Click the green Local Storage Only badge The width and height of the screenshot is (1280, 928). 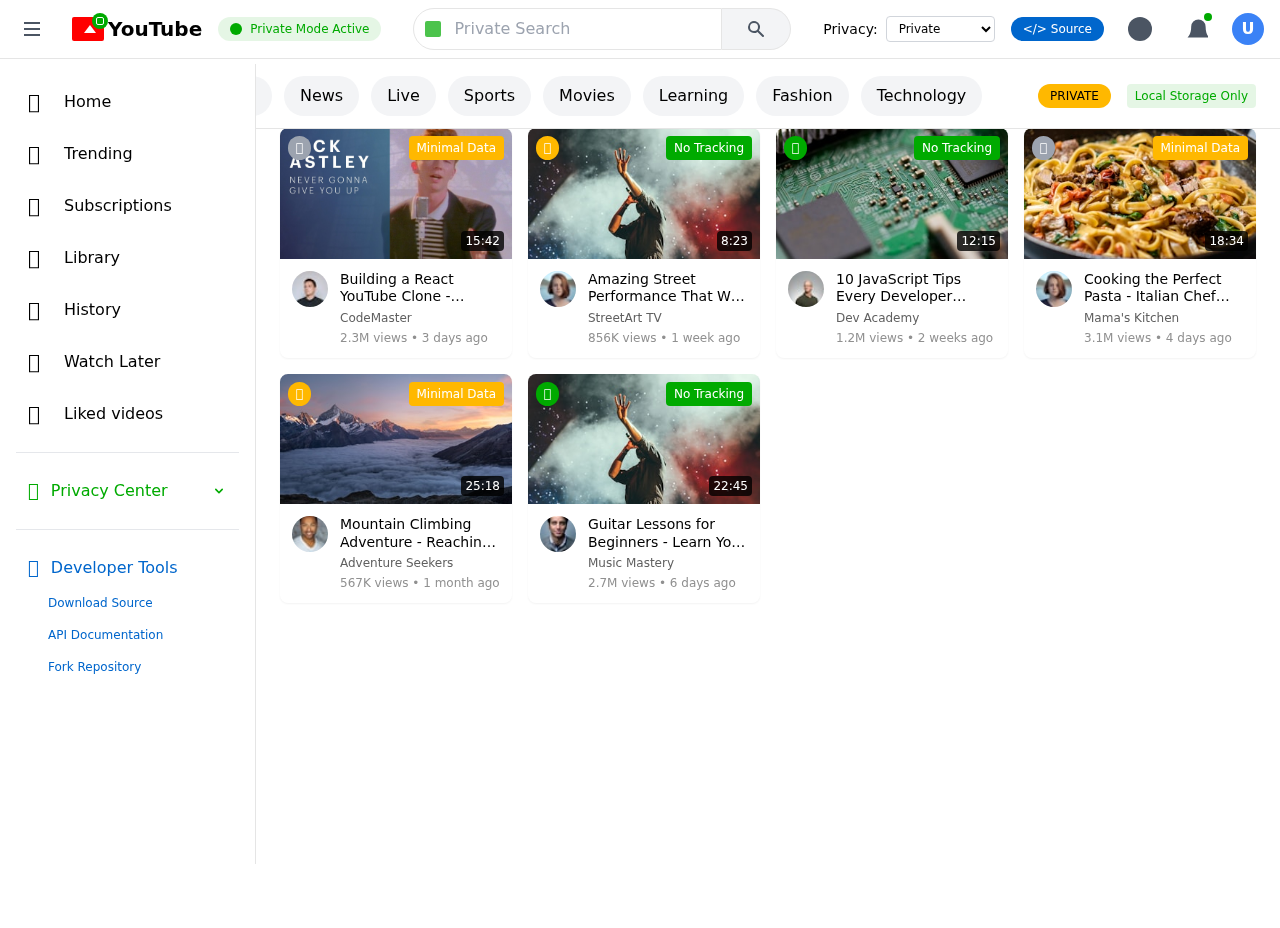point(1191,96)
